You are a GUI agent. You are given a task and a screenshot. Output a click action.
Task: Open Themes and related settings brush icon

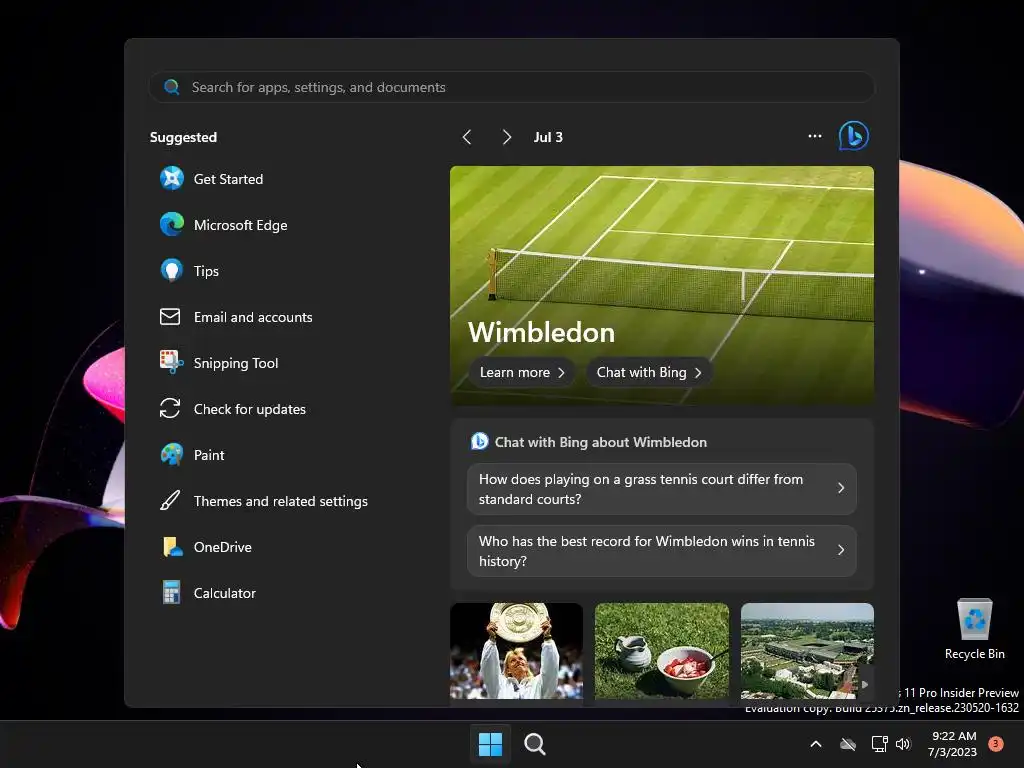pyautogui.click(x=170, y=501)
